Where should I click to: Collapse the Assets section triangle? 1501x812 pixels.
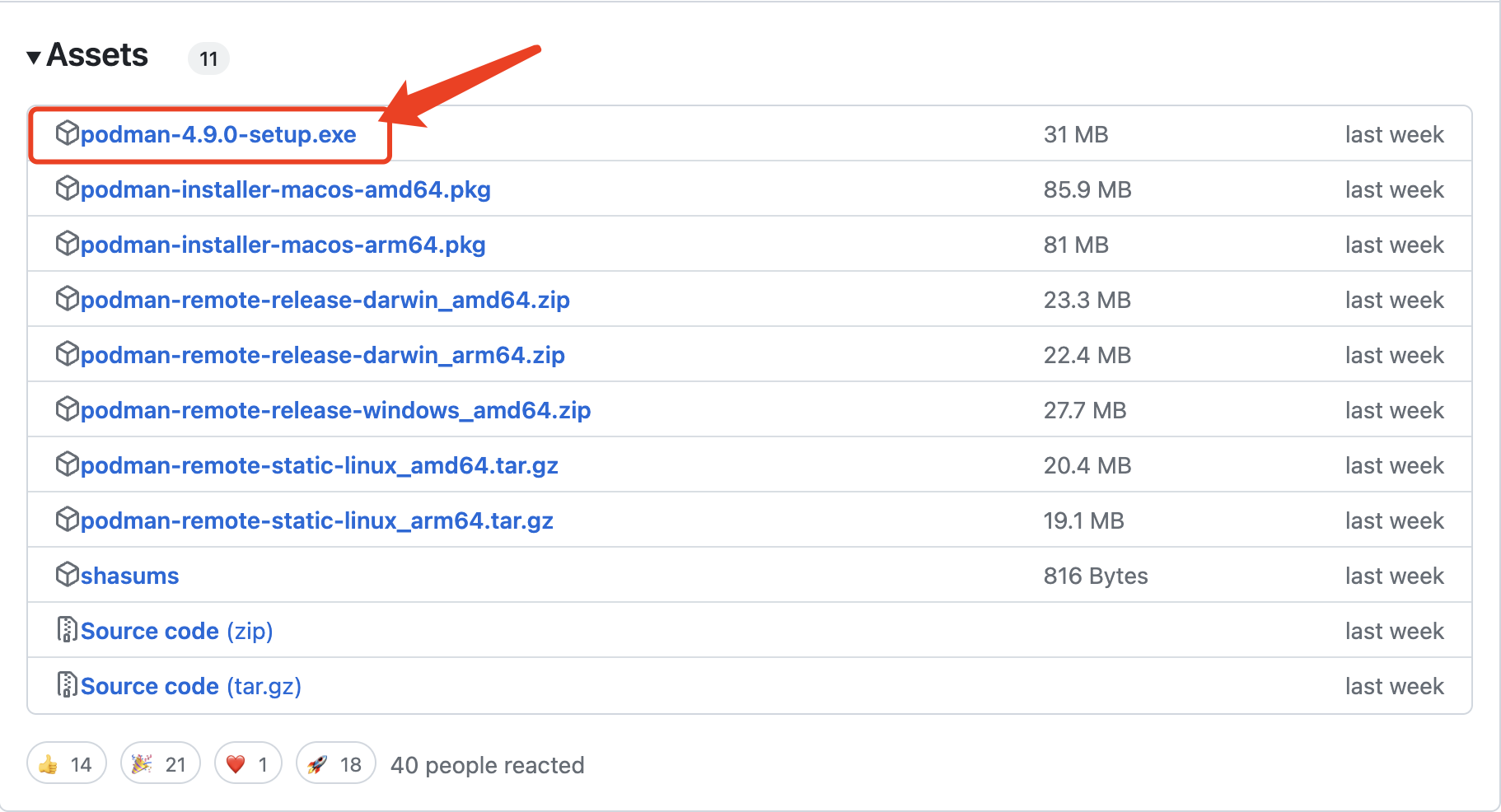coord(34,58)
